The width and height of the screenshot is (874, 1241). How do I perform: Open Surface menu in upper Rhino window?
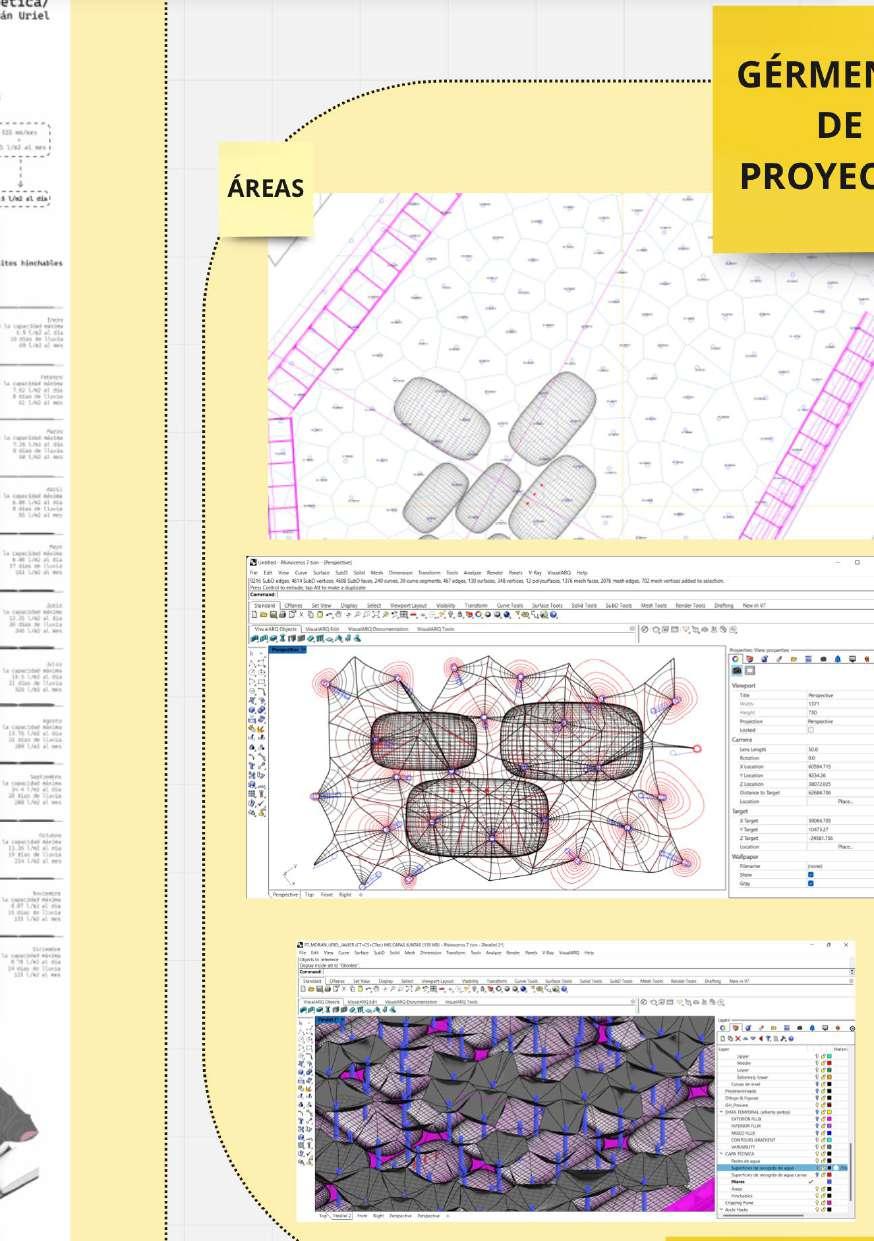[321, 572]
